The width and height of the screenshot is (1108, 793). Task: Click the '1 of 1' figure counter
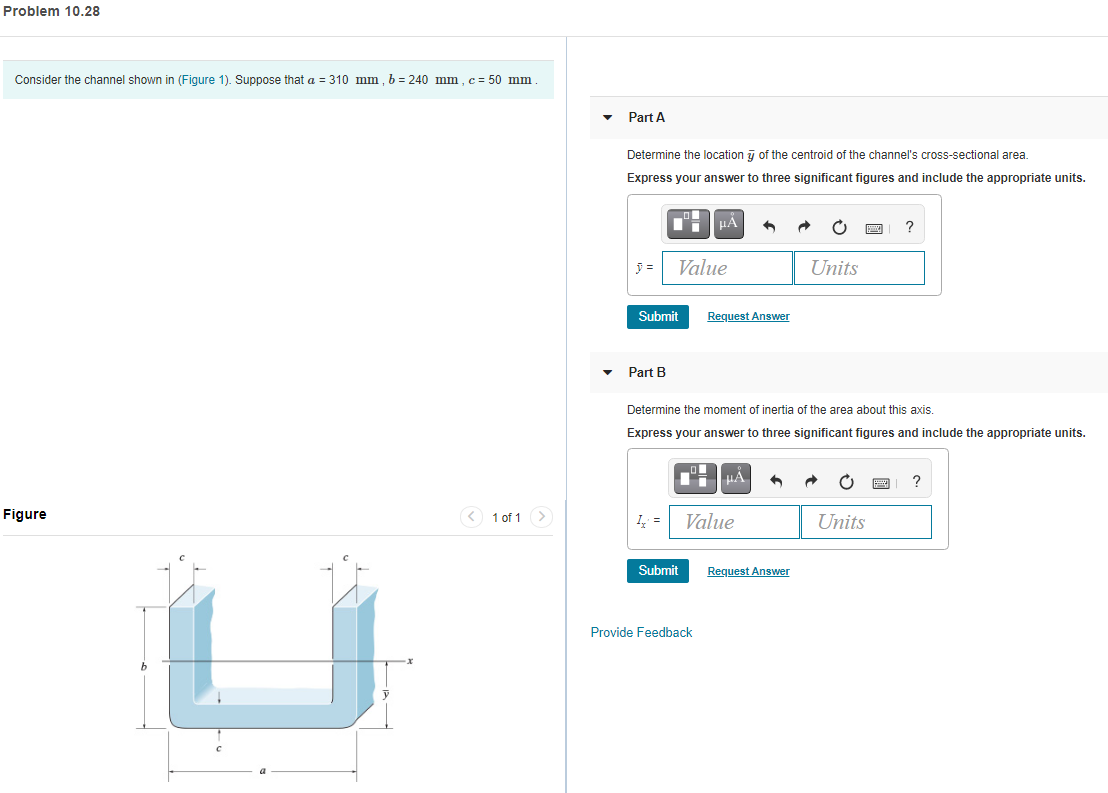506,517
